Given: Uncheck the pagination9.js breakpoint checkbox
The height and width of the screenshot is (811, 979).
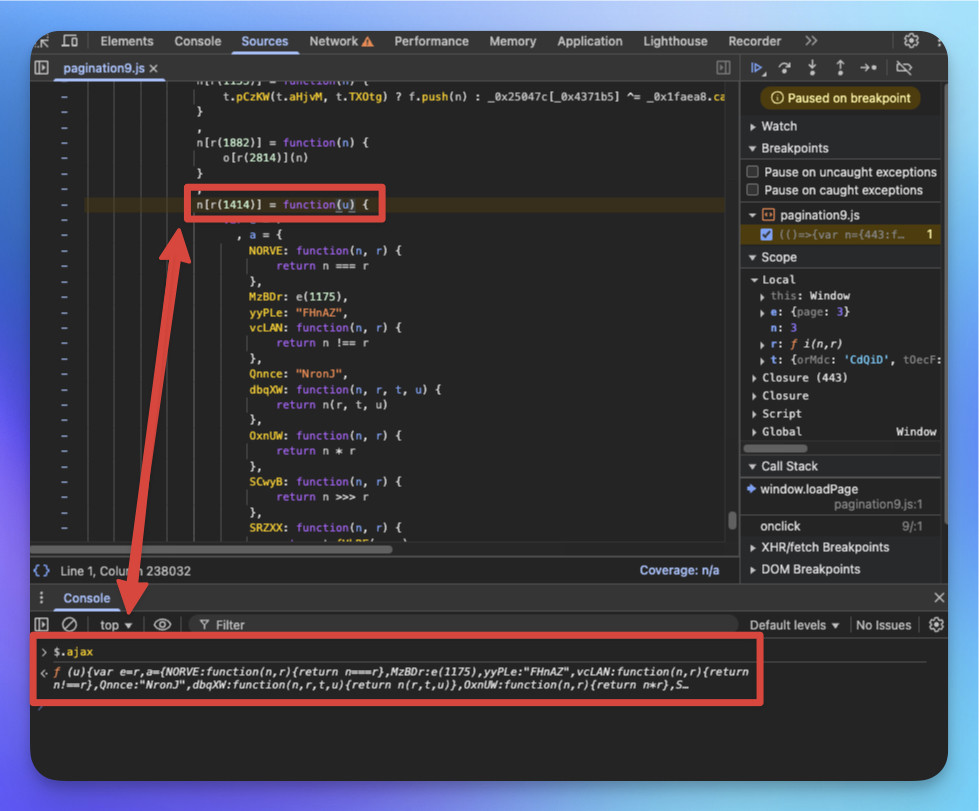Looking at the screenshot, I should (x=766, y=234).
